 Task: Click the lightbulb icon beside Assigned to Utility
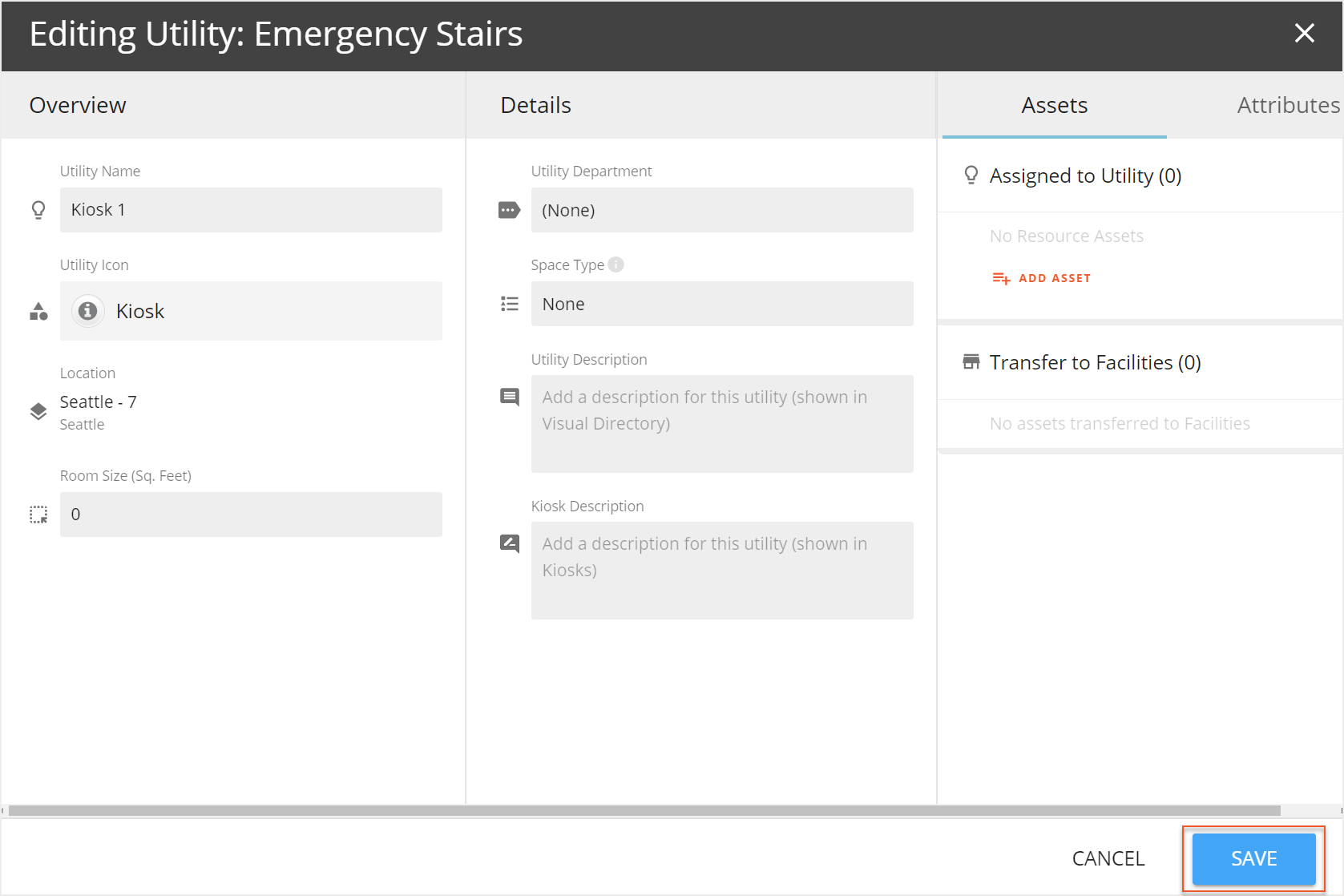click(x=971, y=175)
